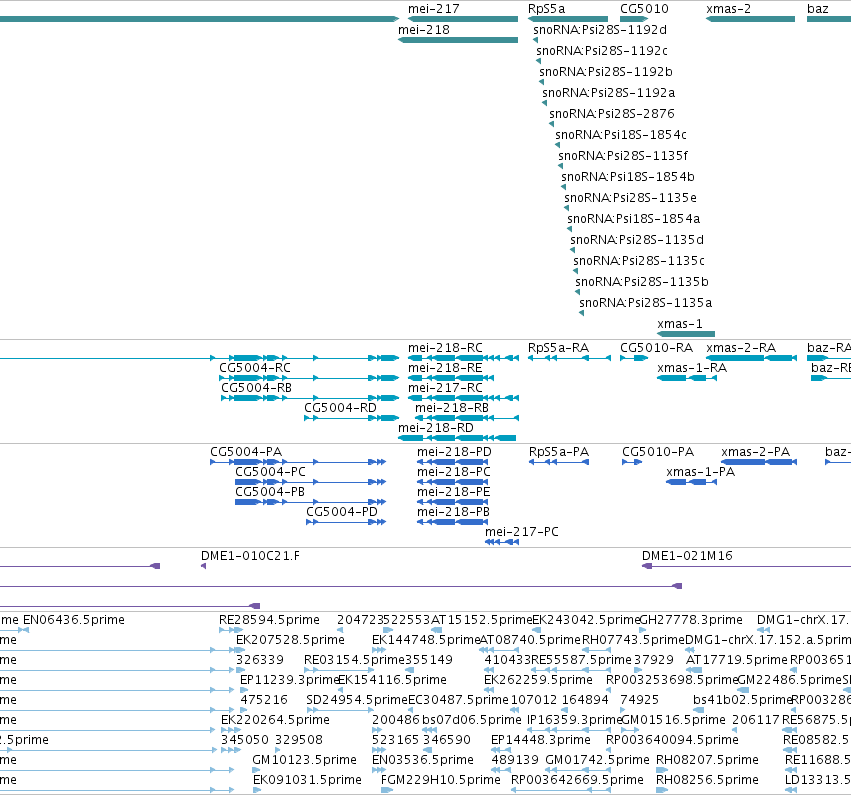The image size is (851, 795).
Task: Open the mei-218-RD transcript label
Action: pyautogui.click(x=436, y=428)
